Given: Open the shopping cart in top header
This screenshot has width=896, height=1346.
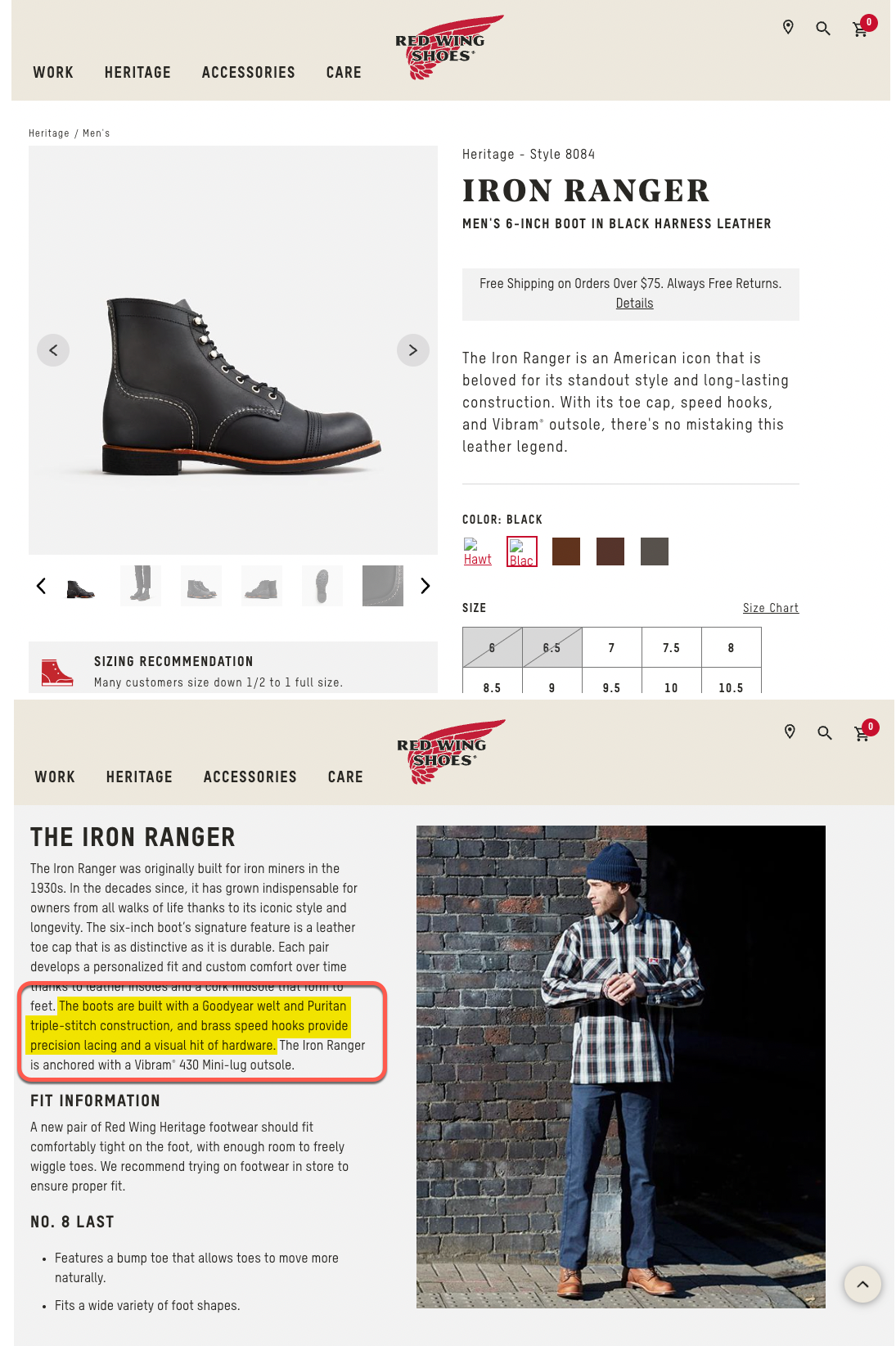Looking at the screenshot, I should click(862, 28).
